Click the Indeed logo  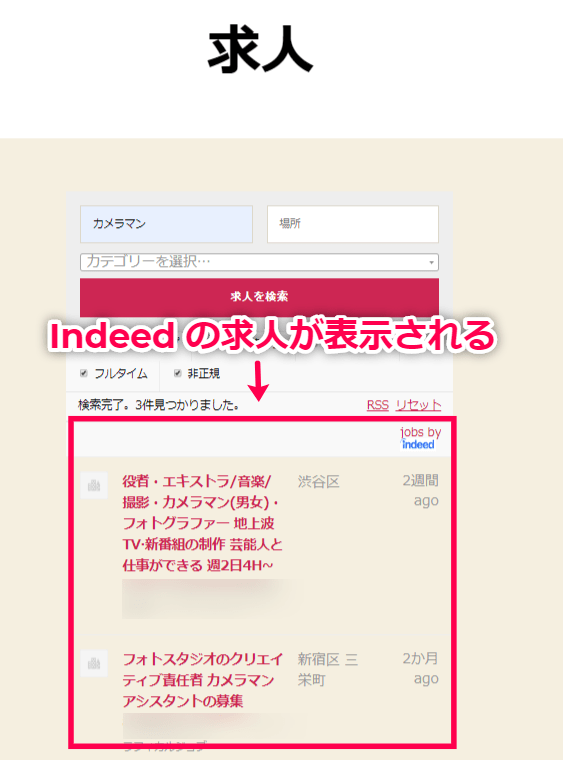click(x=418, y=444)
